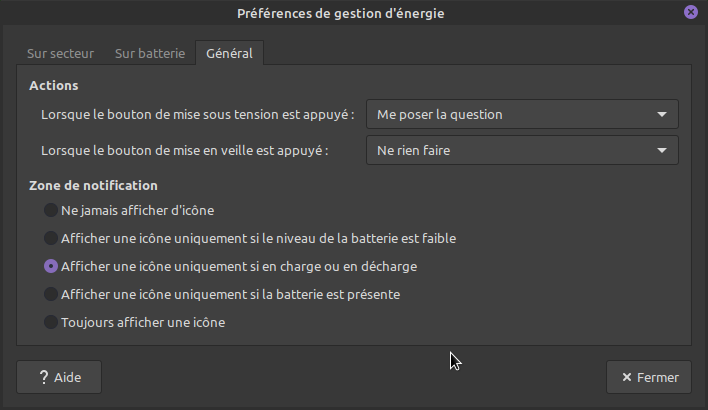Expand the sleep button action combo box
The height and width of the screenshot is (410, 708).
[521, 150]
